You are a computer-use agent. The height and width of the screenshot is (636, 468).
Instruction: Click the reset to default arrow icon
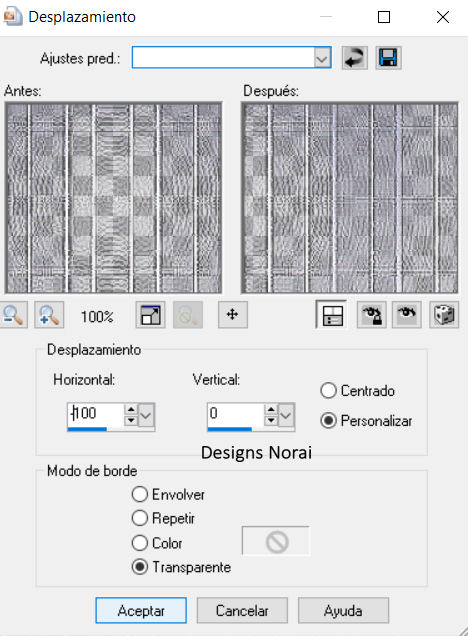[x=354, y=58]
